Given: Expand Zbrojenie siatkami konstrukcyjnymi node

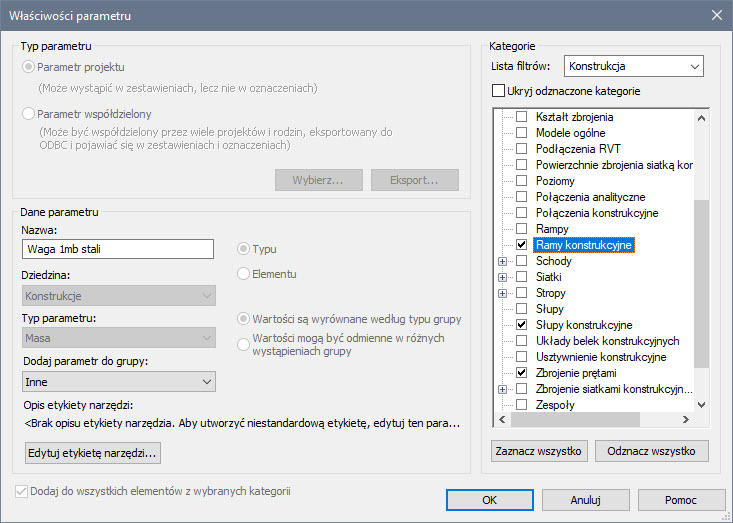Looking at the screenshot, I should point(502,389).
